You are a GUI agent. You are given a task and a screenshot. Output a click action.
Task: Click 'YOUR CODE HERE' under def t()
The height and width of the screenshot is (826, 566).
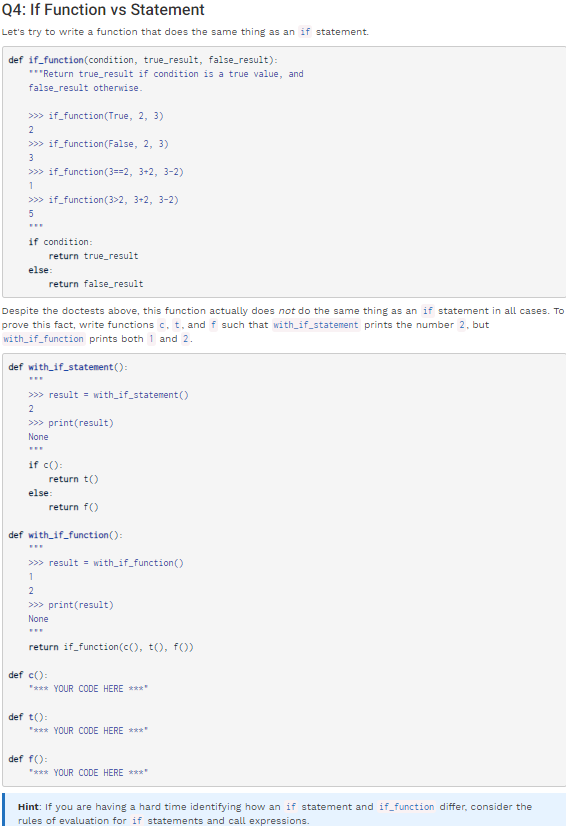pos(89,731)
